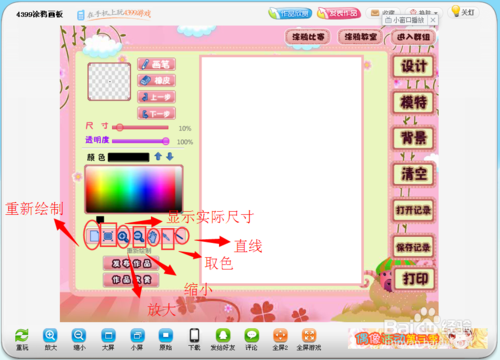Click the 透明度 opacity slider handle

[166, 141]
